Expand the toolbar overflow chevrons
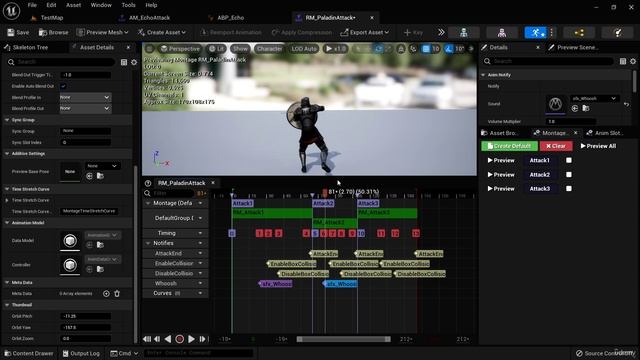Screen dimensions: 640x360 click(441, 32)
